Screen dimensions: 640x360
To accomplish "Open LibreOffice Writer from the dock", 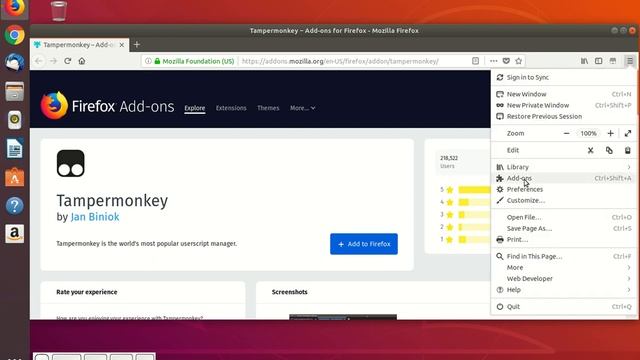I will point(15,149).
